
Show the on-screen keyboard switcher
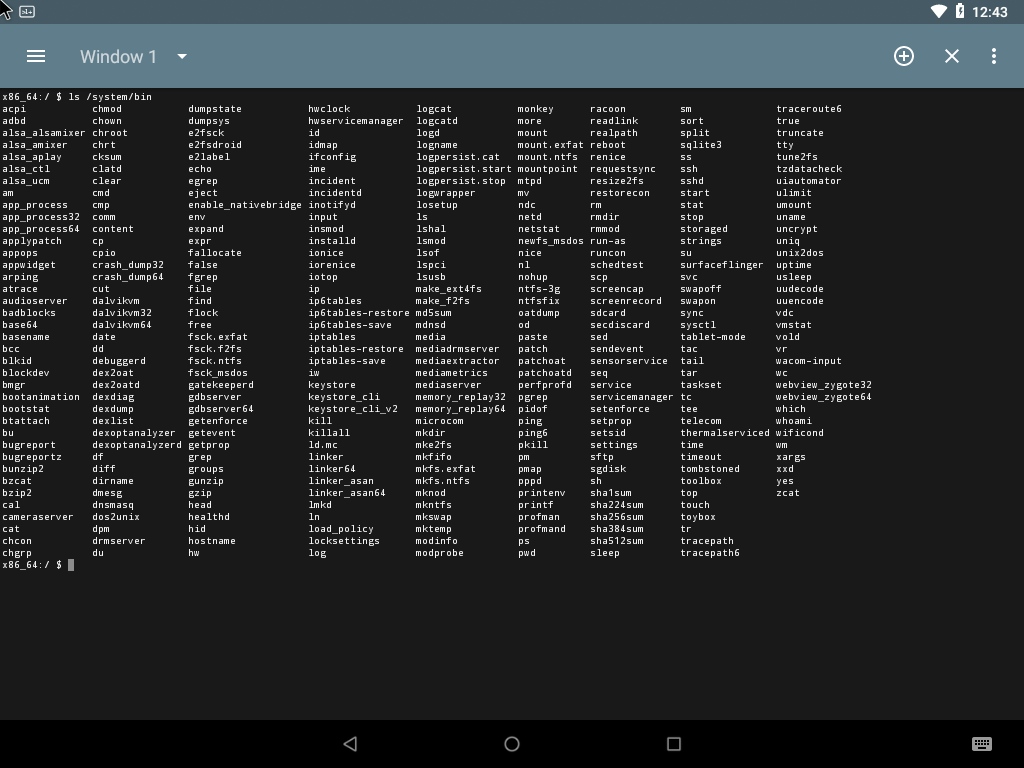click(x=982, y=744)
